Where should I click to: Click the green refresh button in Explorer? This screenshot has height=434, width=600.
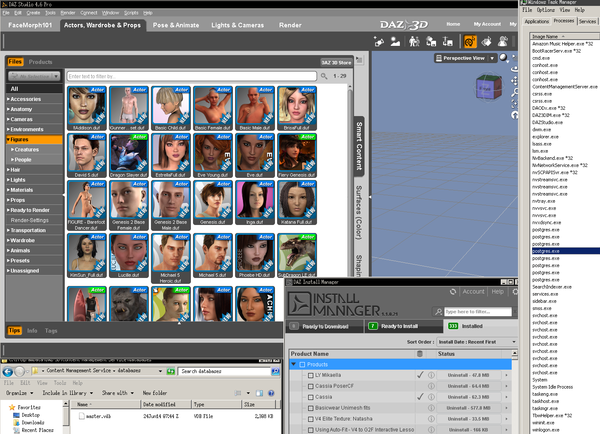point(171,371)
